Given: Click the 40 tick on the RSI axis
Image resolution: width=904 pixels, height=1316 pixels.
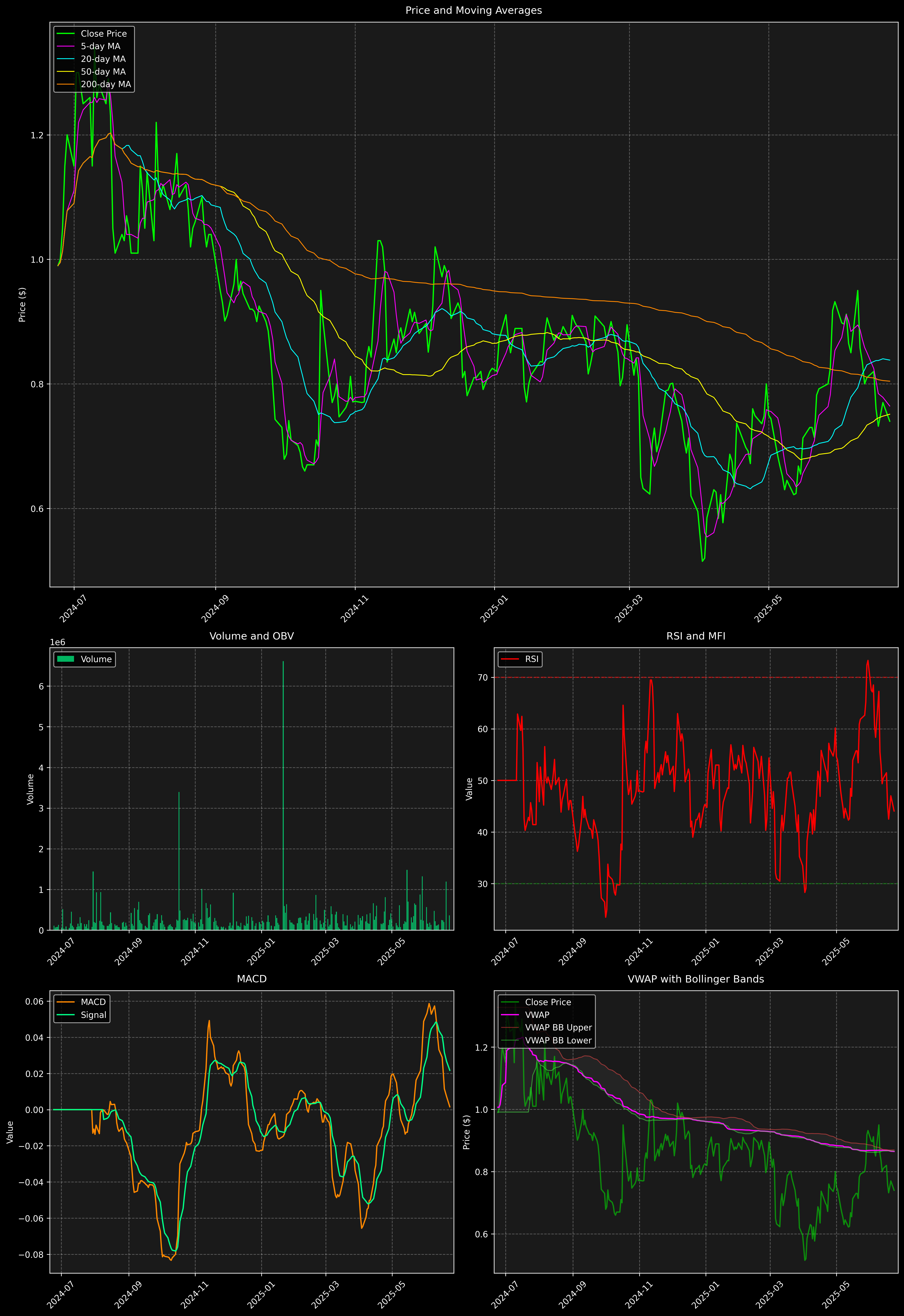Looking at the screenshot, I should click(x=483, y=832).
